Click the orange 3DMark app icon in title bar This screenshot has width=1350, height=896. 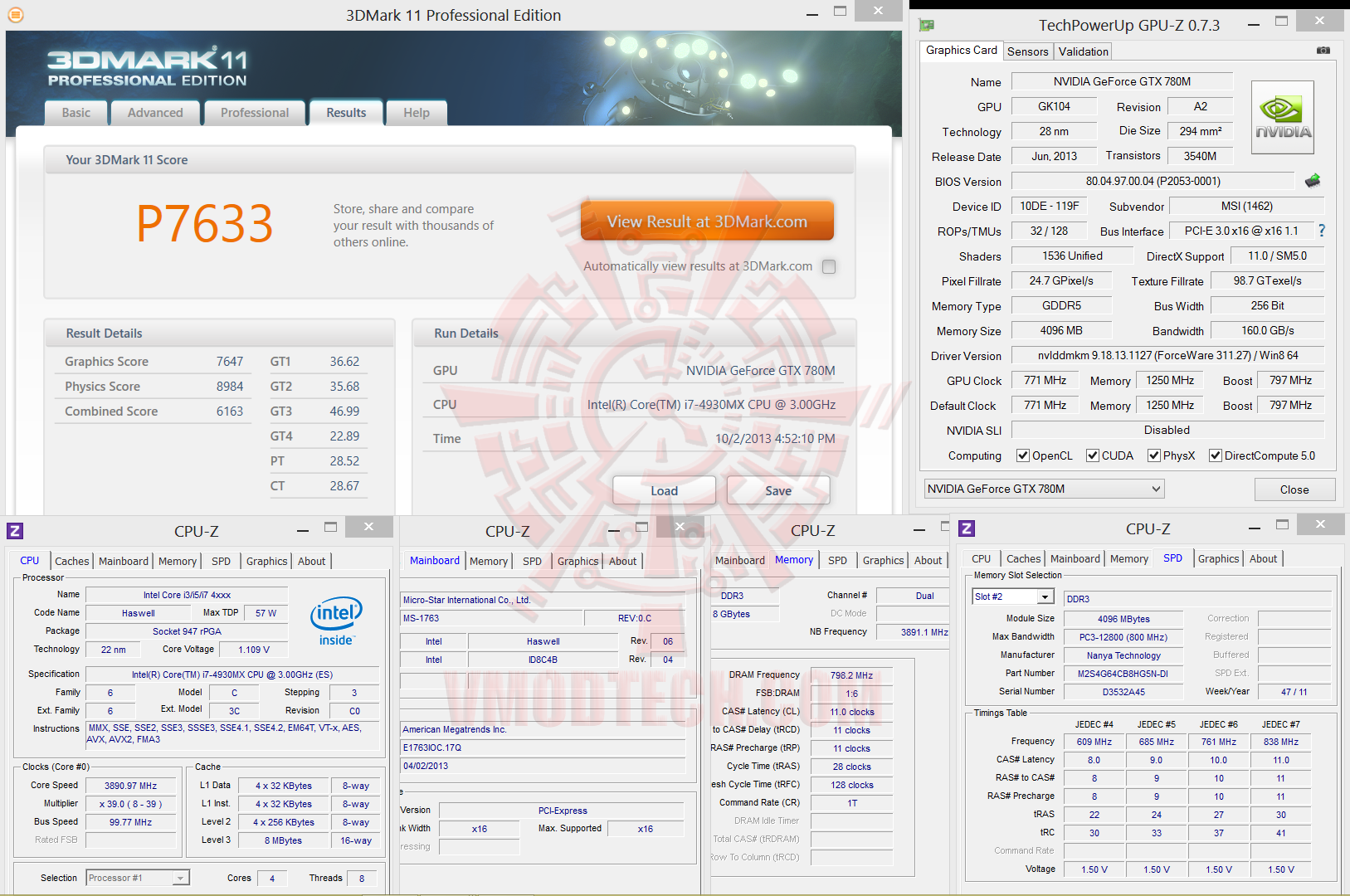[x=15, y=15]
